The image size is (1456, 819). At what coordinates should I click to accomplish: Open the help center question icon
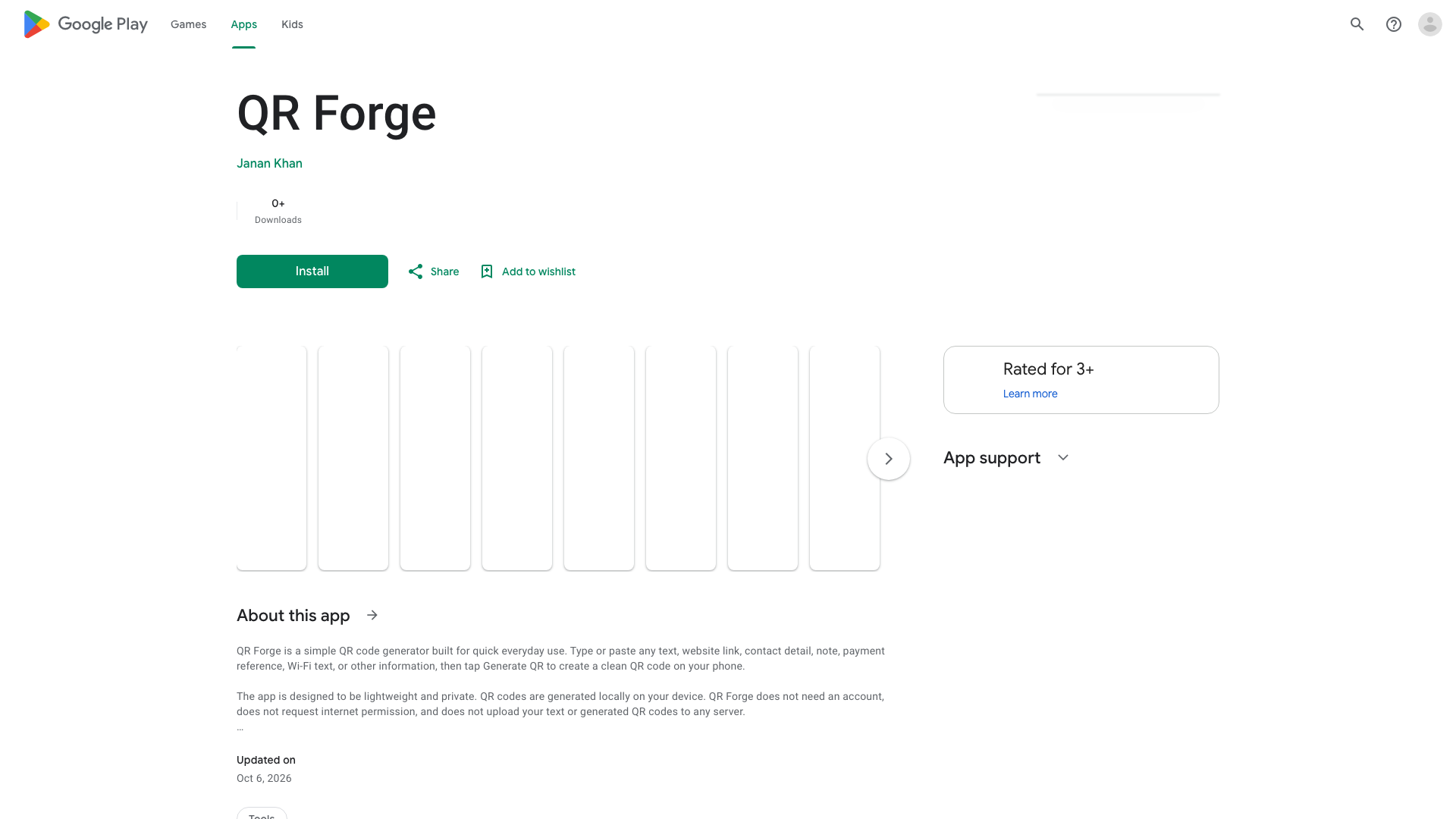(1393, 24)
